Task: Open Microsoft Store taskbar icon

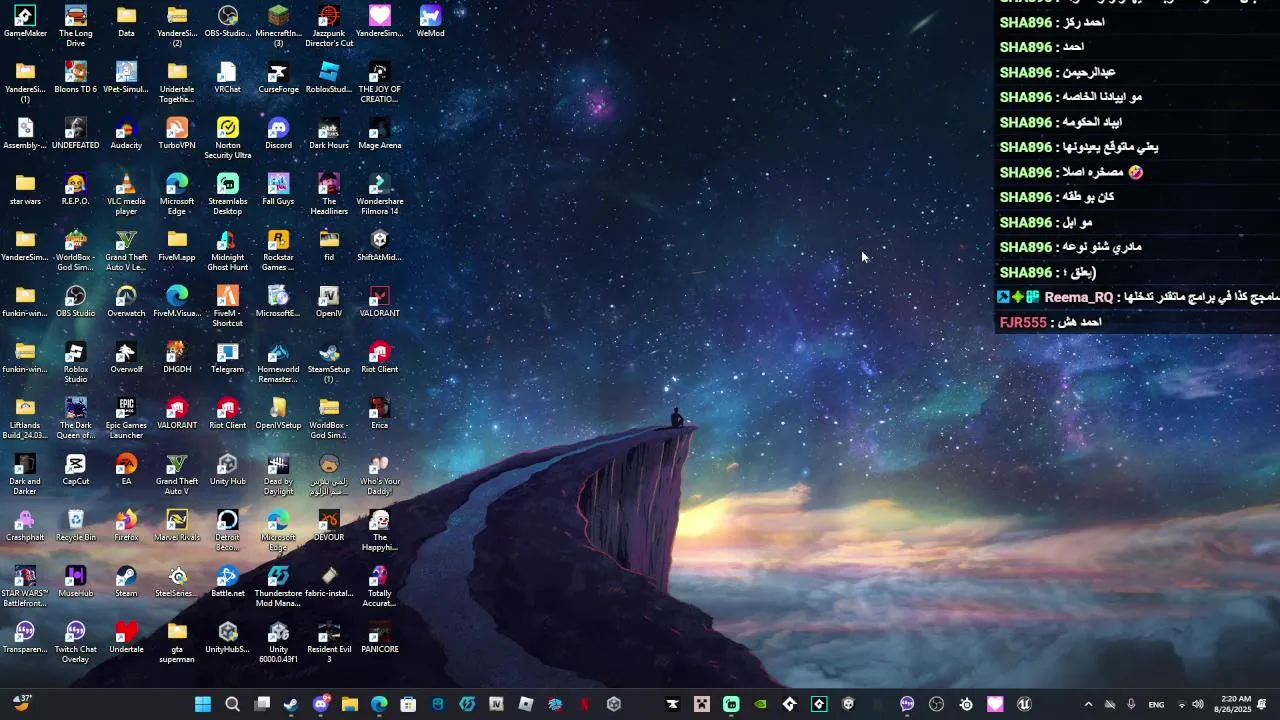Action: 408,704
